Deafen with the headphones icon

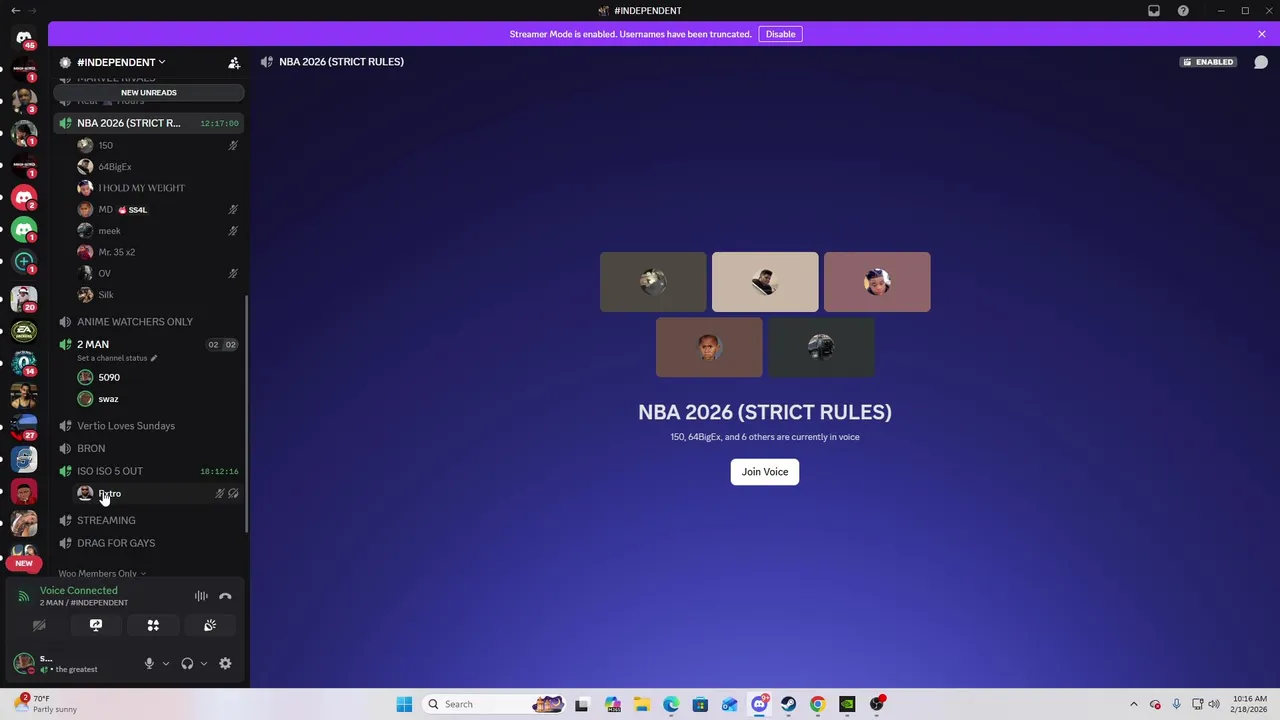(187, 663)
